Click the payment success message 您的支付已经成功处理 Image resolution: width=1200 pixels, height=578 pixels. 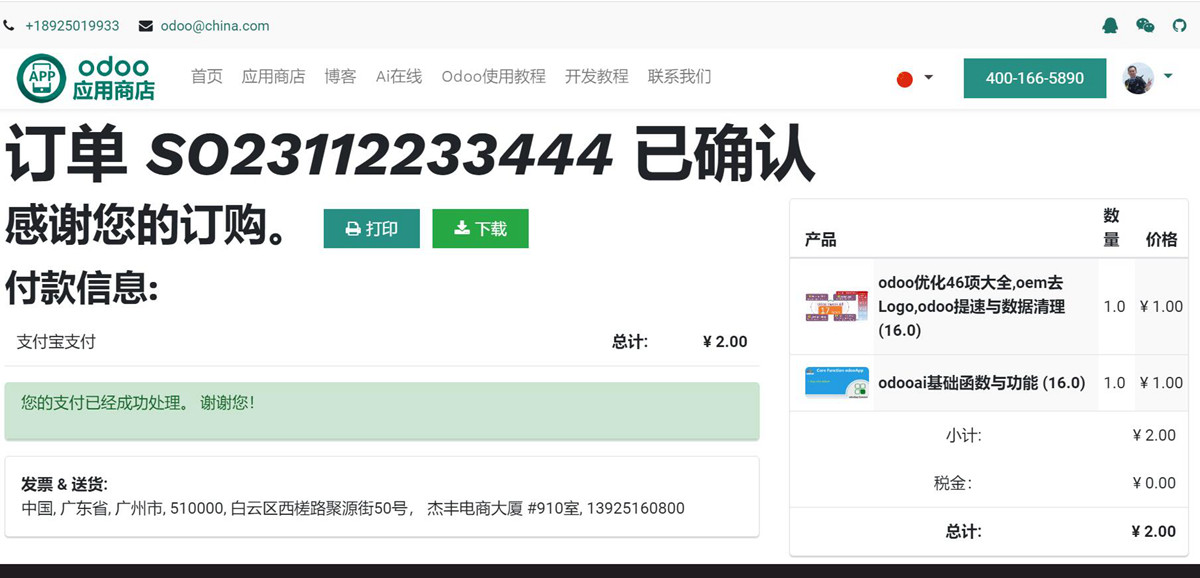point(138,402)
